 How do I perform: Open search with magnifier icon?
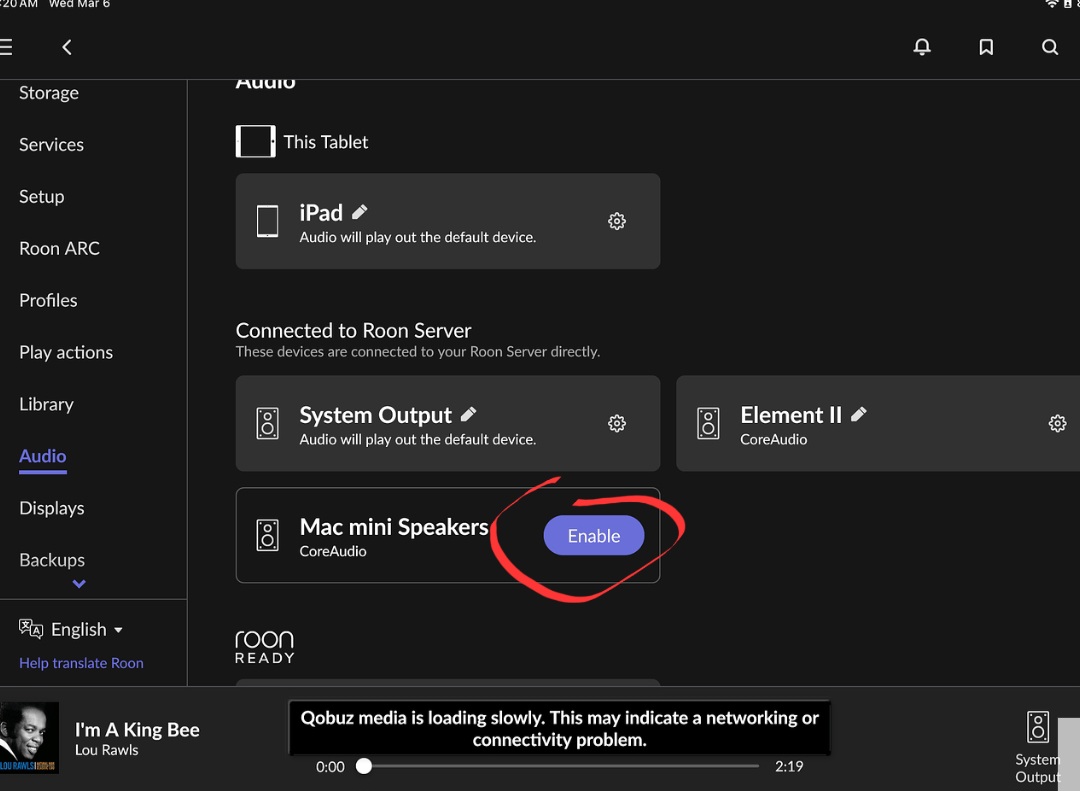point(1049,47)
